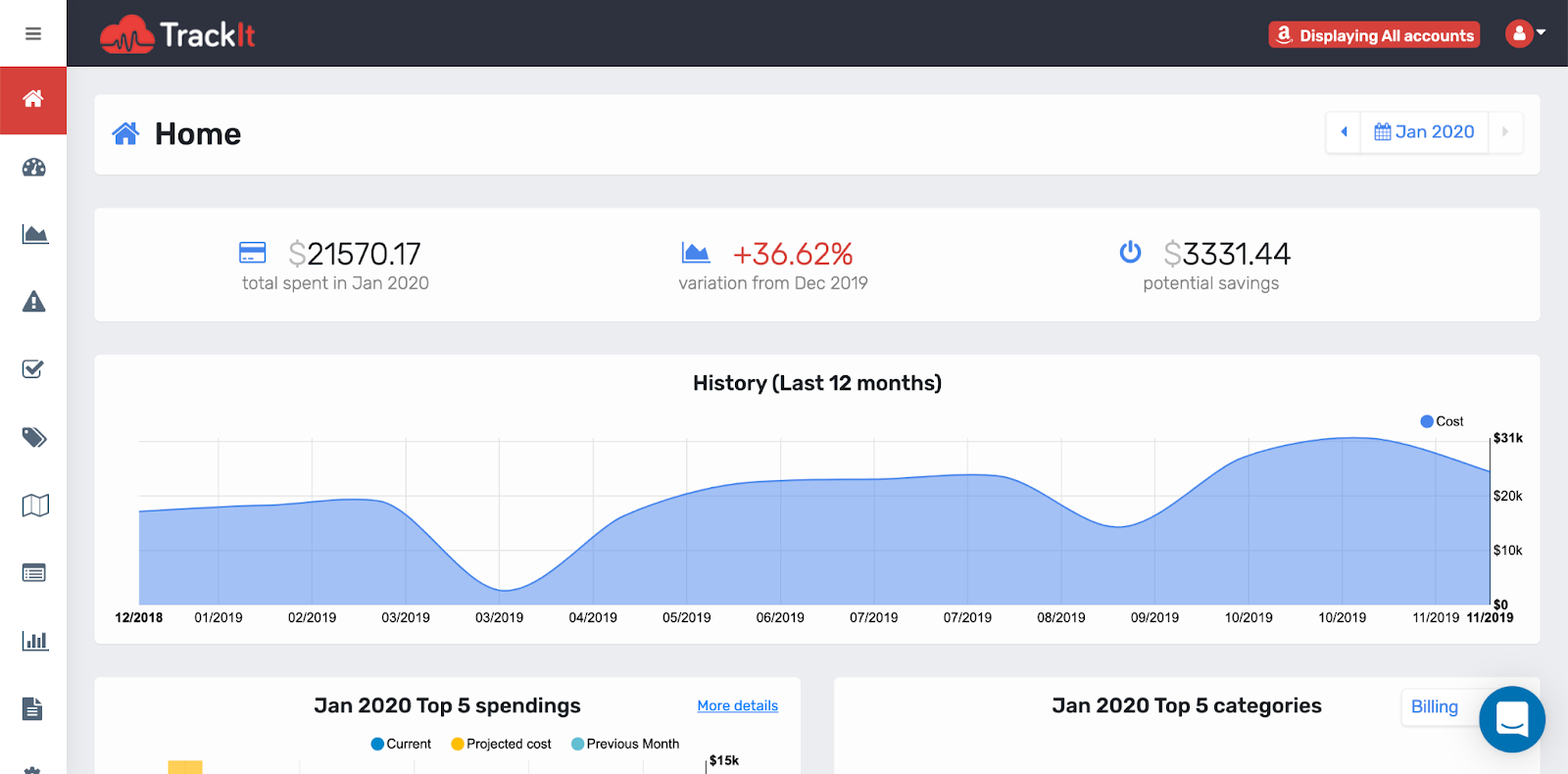This screenshot has height=774, width=1568.
Task: Open the map sidebar icon
Action: click(x=35, y=506)
